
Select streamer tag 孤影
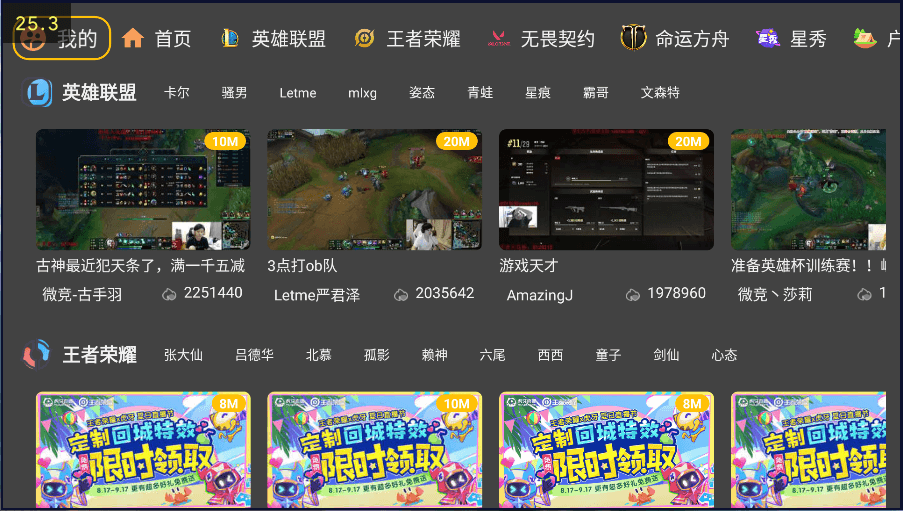pyautogui.click(x=377, y=355)
